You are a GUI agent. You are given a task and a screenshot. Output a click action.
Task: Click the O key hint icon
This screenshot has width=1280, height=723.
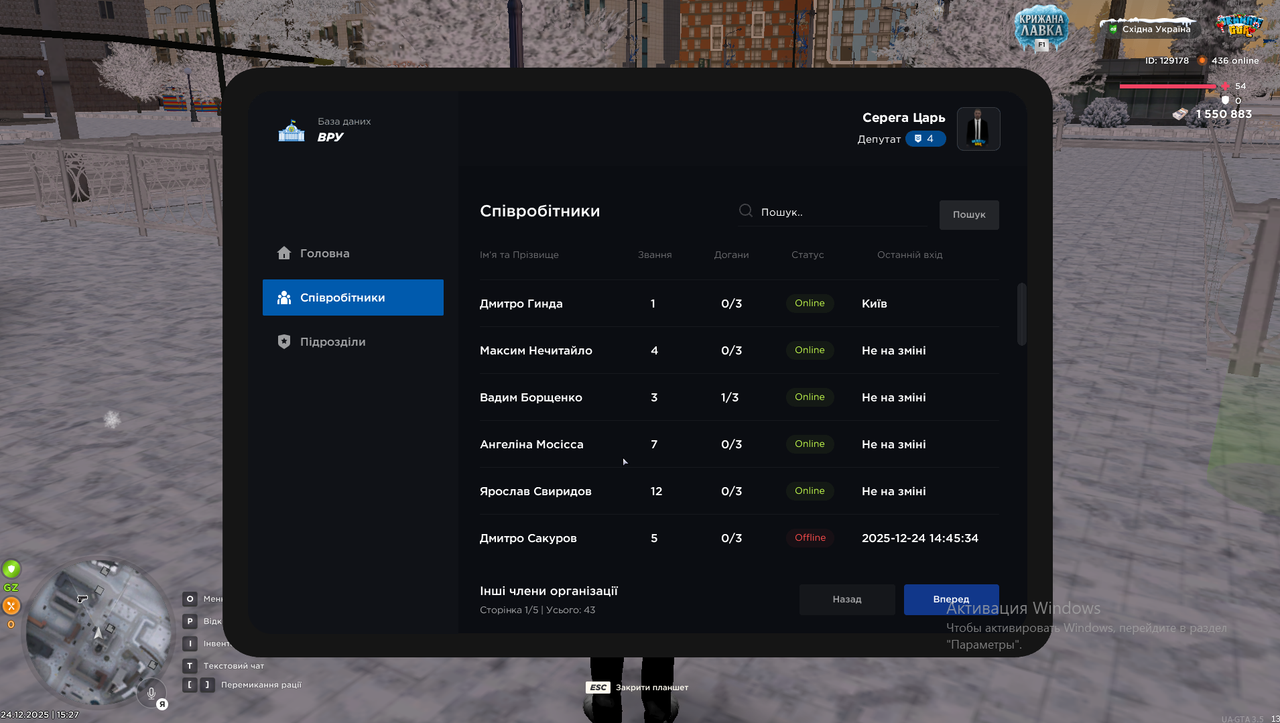pos(190,599)
